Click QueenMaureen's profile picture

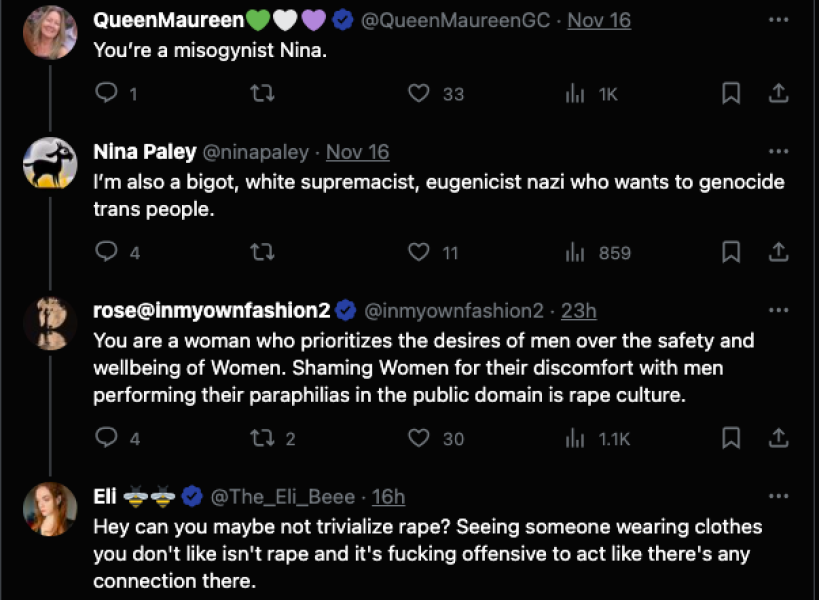49,32
